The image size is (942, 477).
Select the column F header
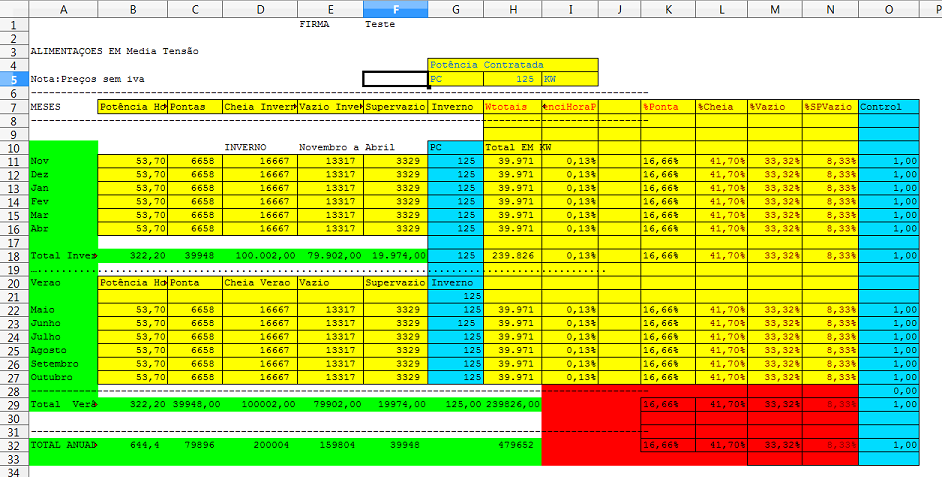tap(395, 9)
